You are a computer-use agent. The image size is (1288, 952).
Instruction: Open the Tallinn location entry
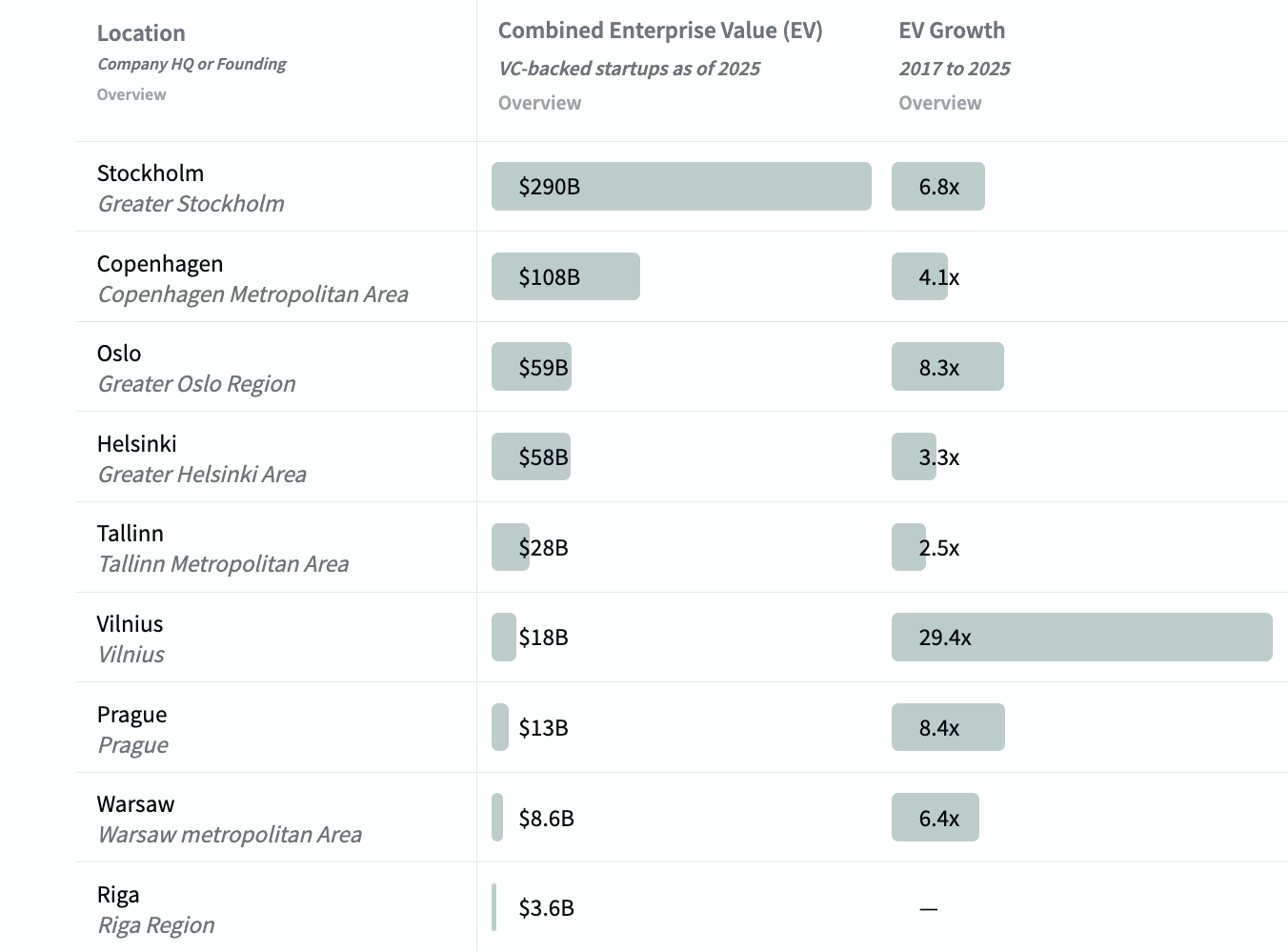[131, 534]
